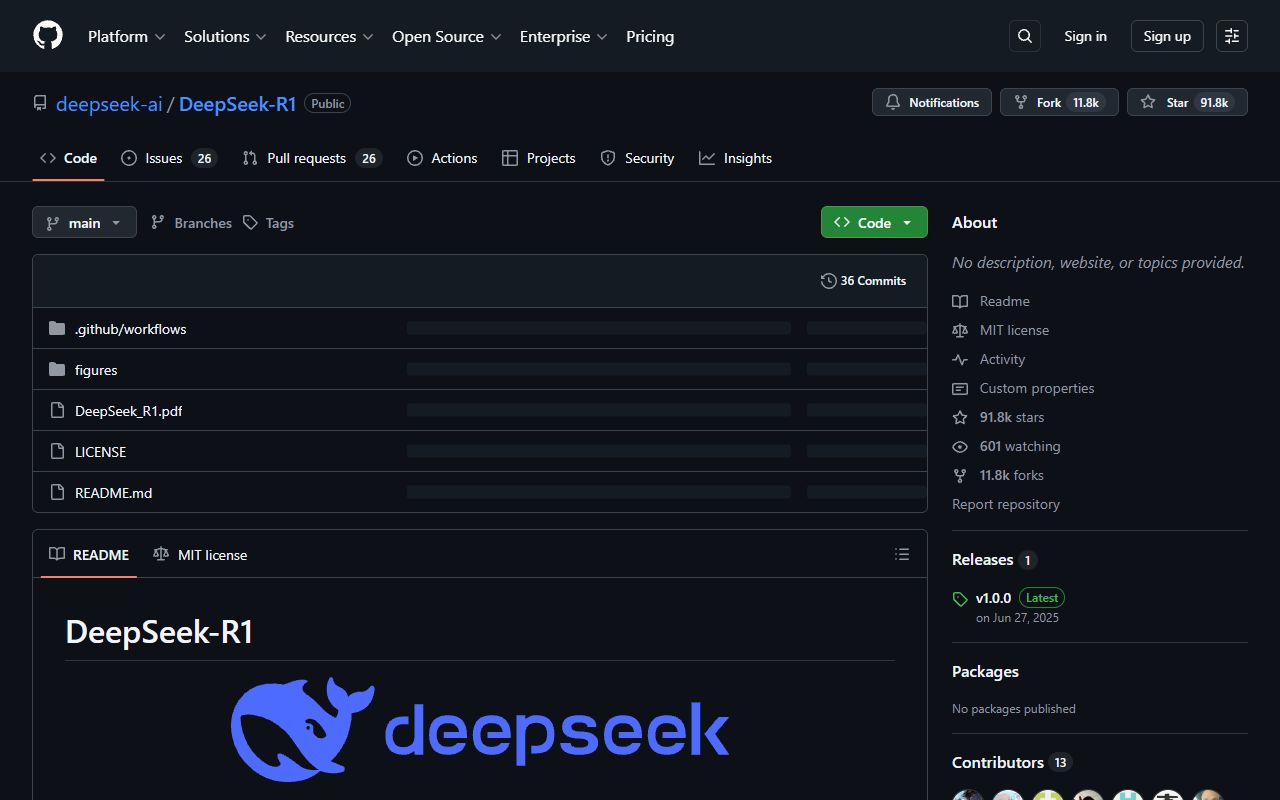Expand the green Code button dropdown
Screen dimensions: 1280x800
(x=906, y=222)
